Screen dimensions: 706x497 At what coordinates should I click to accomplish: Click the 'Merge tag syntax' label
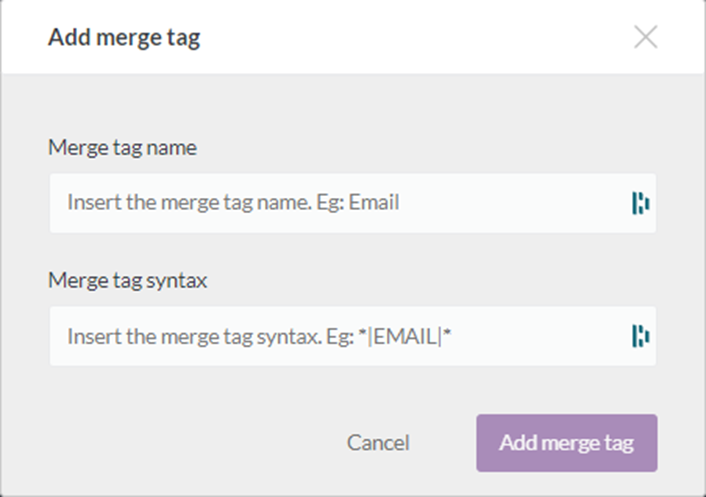point(127,280)
